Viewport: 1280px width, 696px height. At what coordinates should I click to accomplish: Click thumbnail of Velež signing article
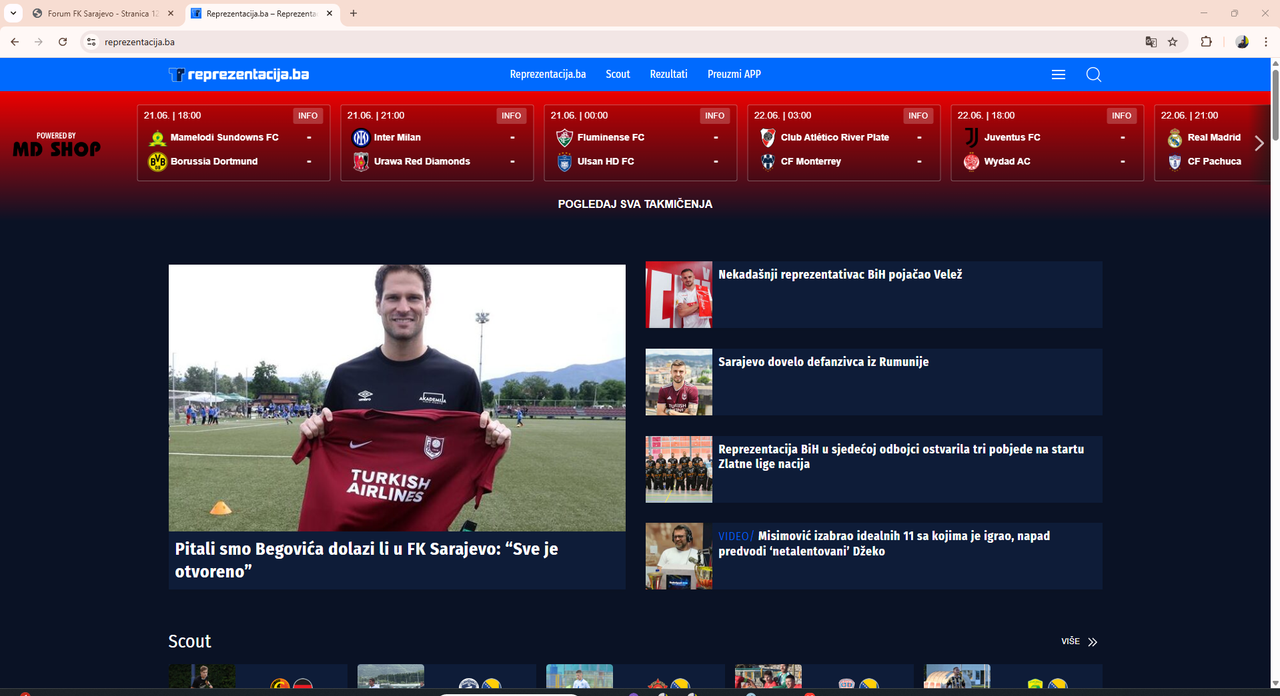point(679,295)
